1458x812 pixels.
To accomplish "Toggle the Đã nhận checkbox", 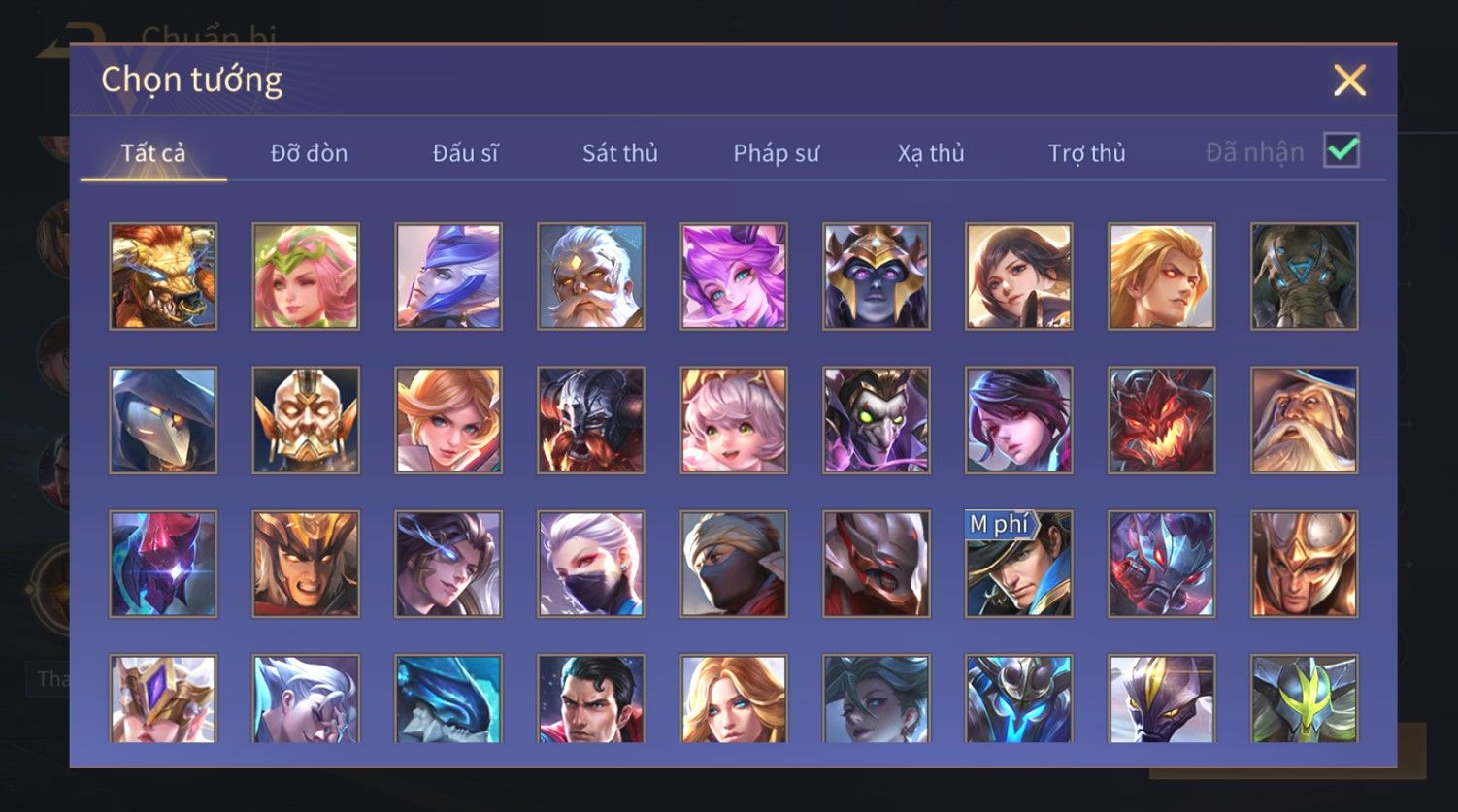I will [x=1342, y=151].
